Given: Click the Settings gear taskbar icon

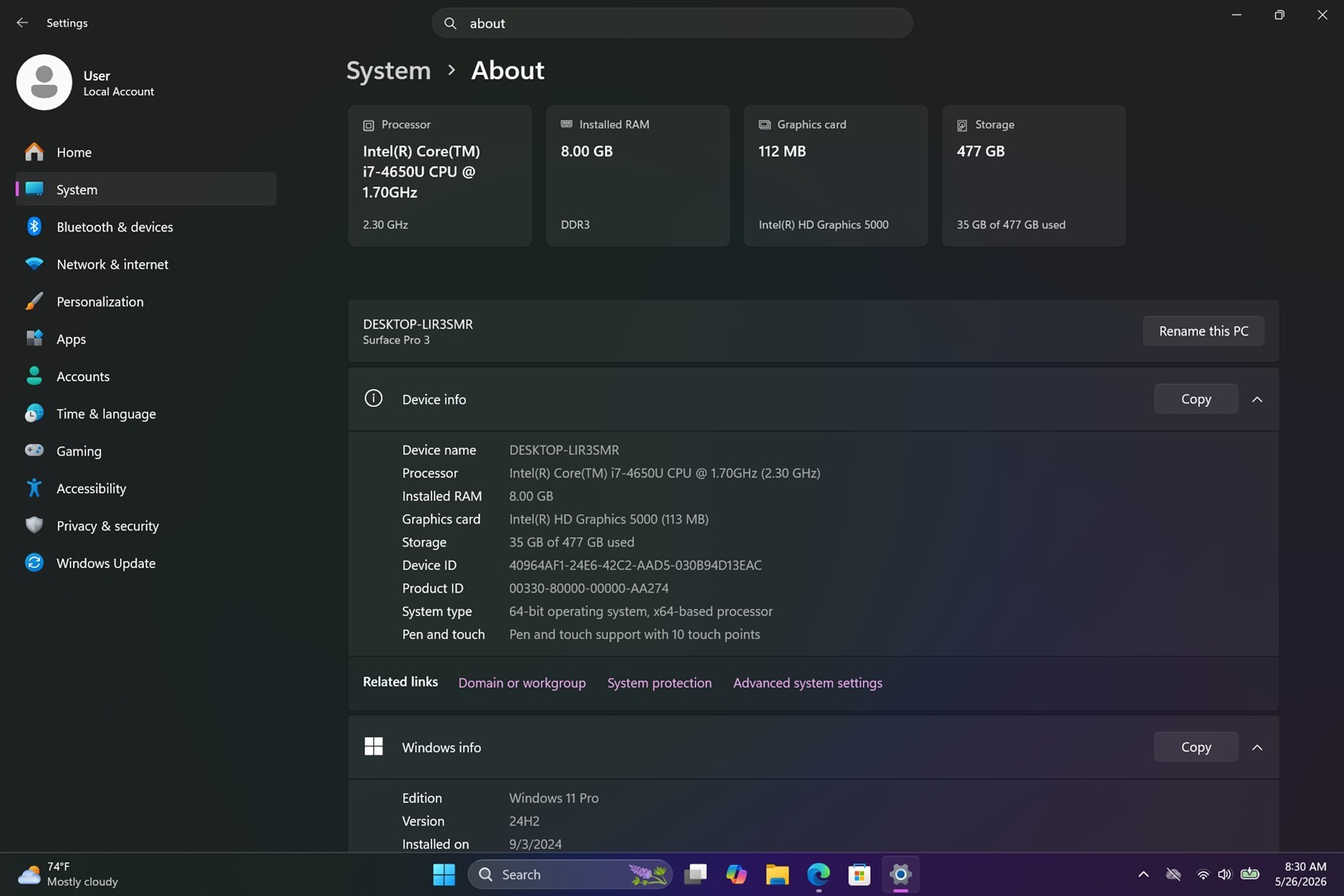Looking at the screenshot, I should (x=900, y=875).
